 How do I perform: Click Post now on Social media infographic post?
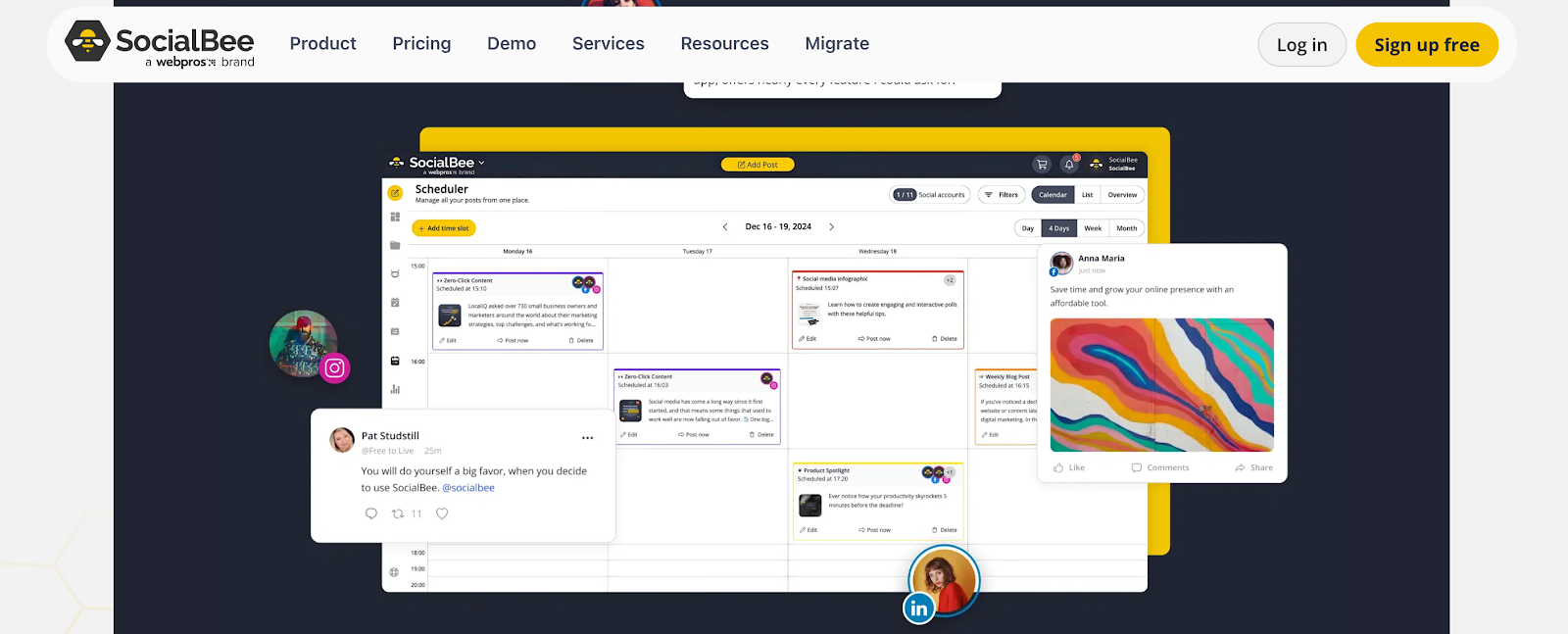point(874,339)
